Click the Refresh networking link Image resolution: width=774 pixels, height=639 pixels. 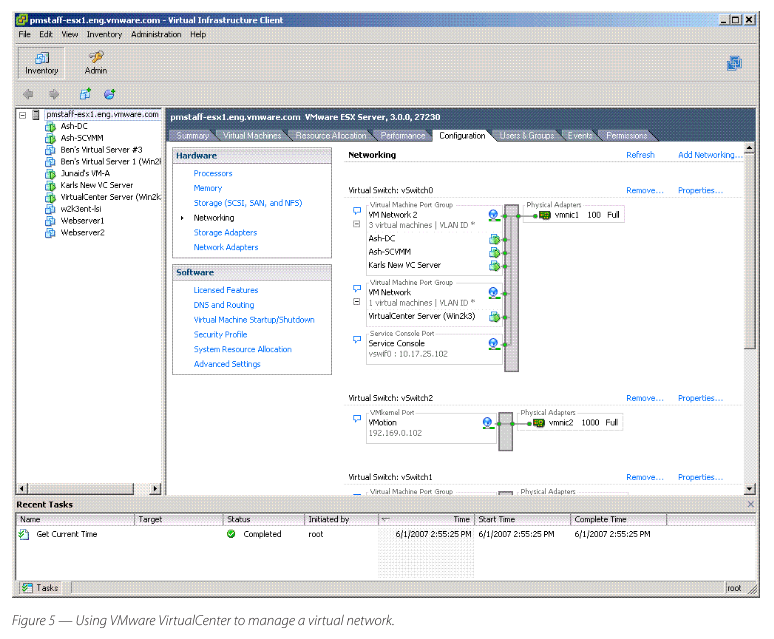pos(640,155)
